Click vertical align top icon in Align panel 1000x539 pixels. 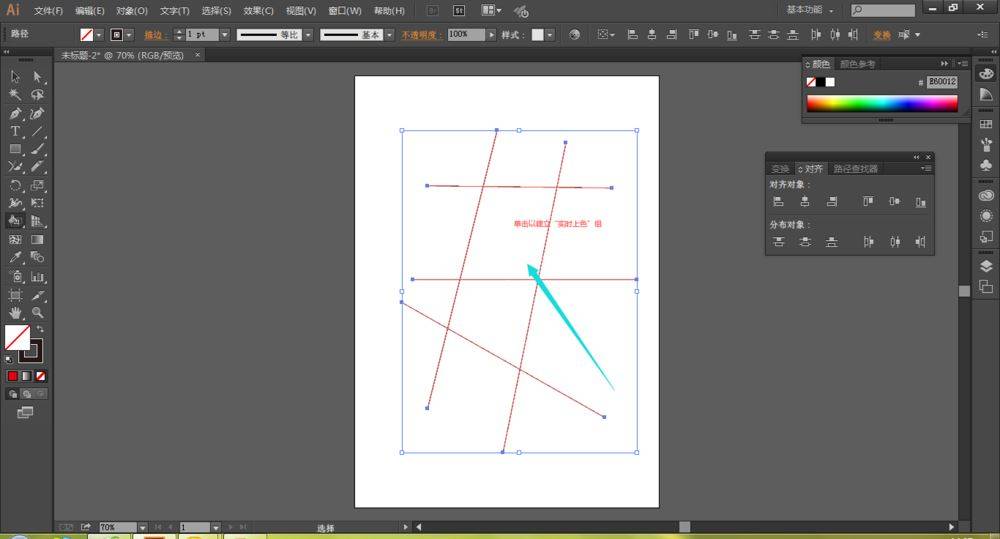868,201
